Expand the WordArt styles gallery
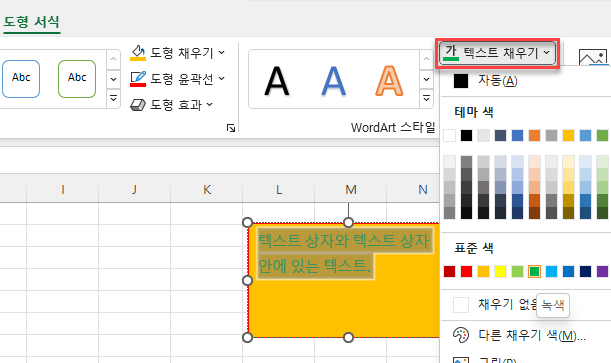Viewport: 611px width, 363px height. 426,98
